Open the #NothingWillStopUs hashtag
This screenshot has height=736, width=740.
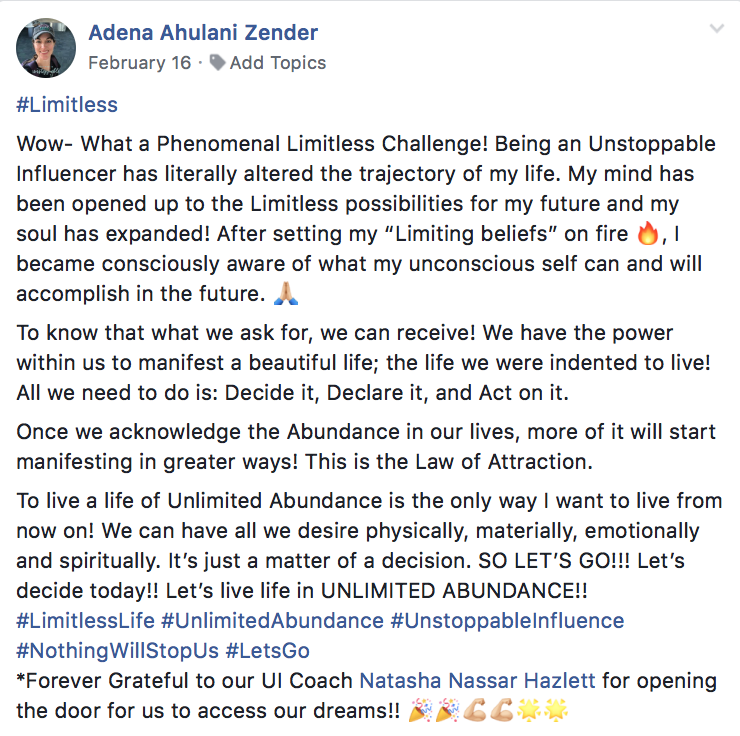[x=117, y=651]
